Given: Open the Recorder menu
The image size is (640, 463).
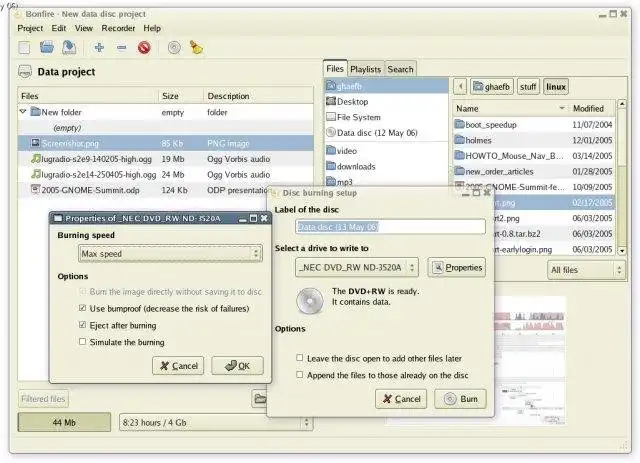Looking at the screenshot, I should (x=118, y=28).
